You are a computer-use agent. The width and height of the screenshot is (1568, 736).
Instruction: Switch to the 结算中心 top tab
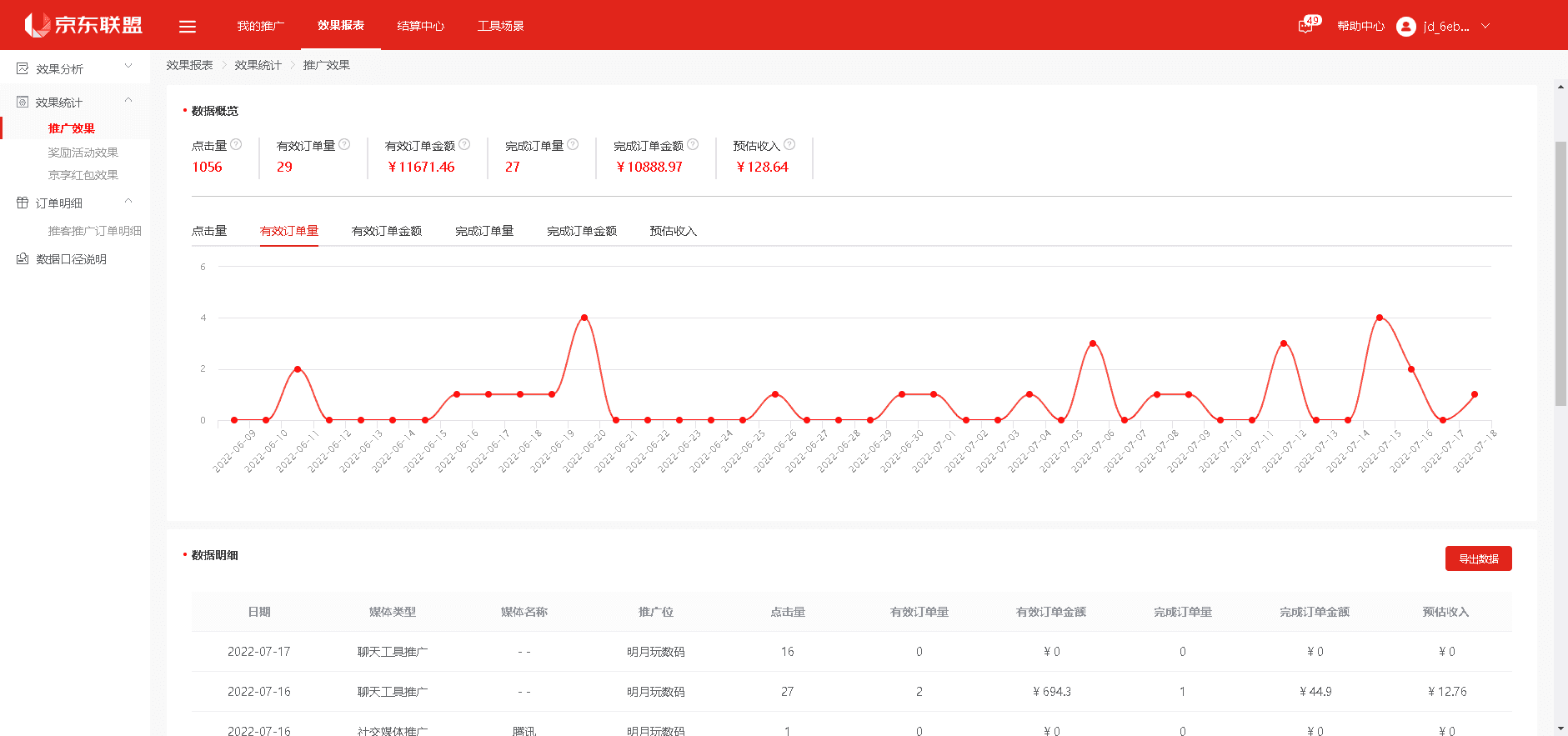(420, 26)
